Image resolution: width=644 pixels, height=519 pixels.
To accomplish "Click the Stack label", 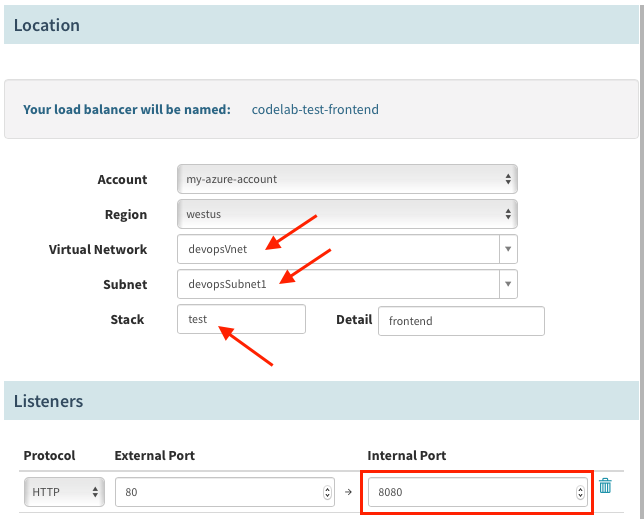I will tap(127, 319).
